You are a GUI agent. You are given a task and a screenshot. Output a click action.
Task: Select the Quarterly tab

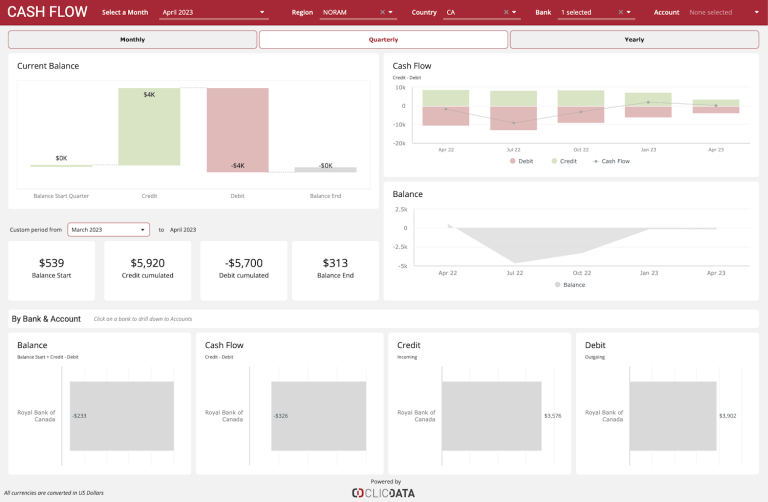383,40
